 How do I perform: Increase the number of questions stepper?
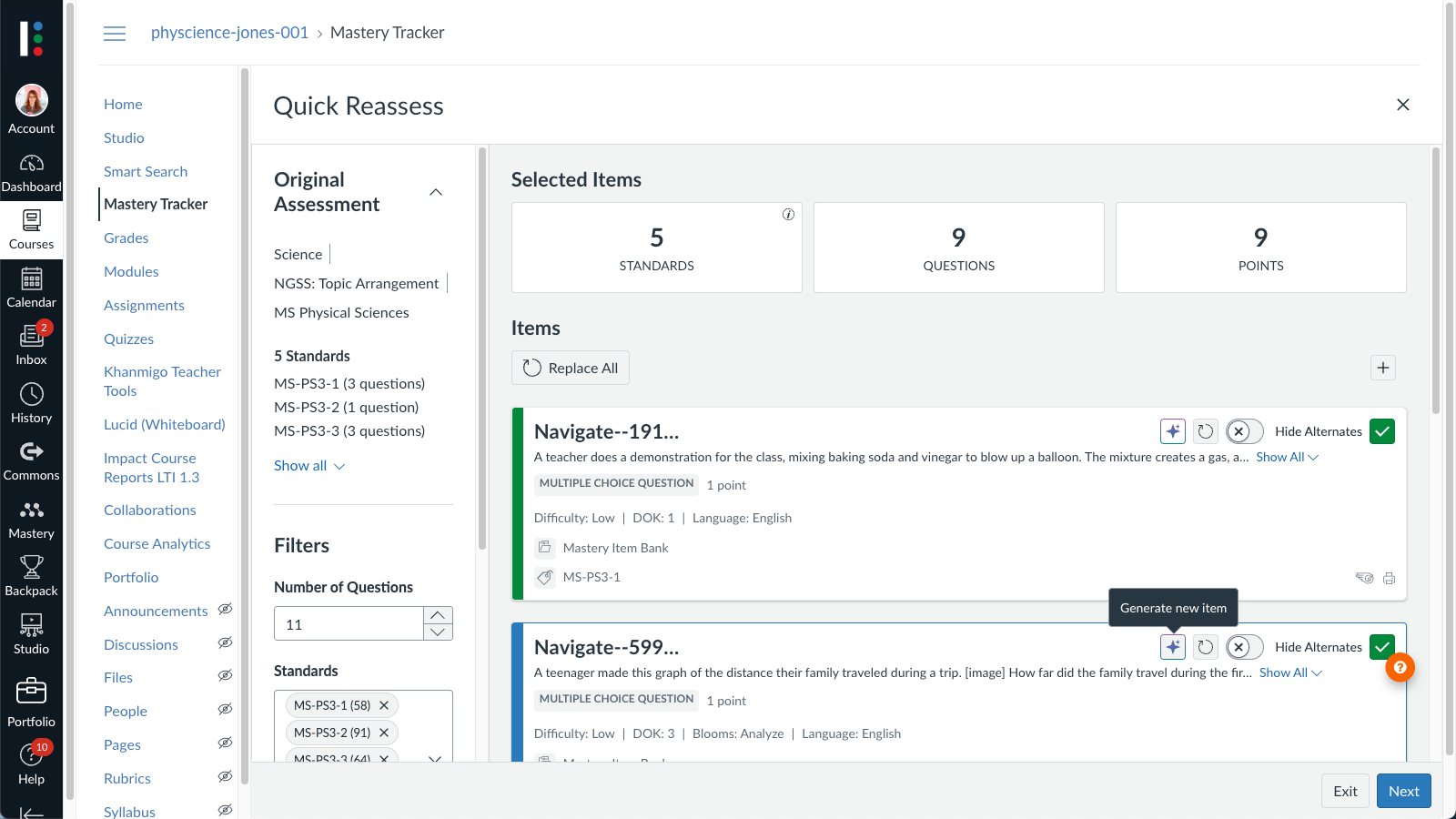(x=438, y=616)
